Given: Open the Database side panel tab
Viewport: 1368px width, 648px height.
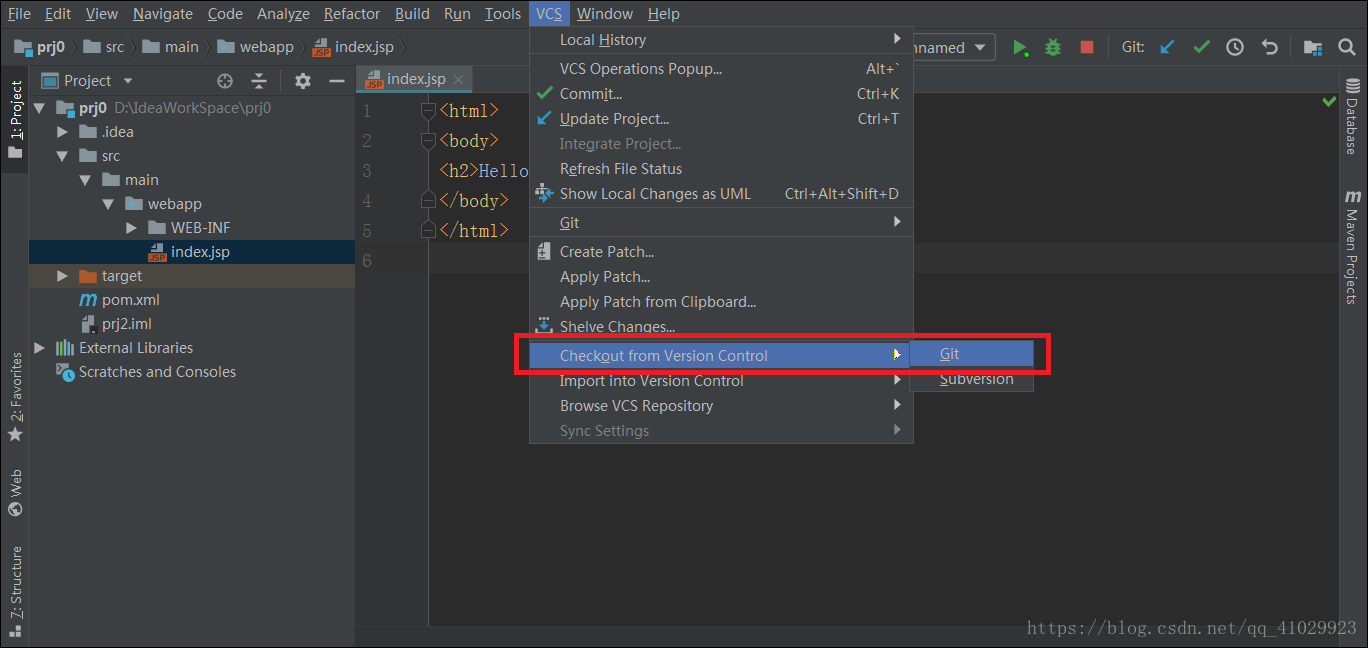Looking at the screenshot, I should pos(1352,118).
